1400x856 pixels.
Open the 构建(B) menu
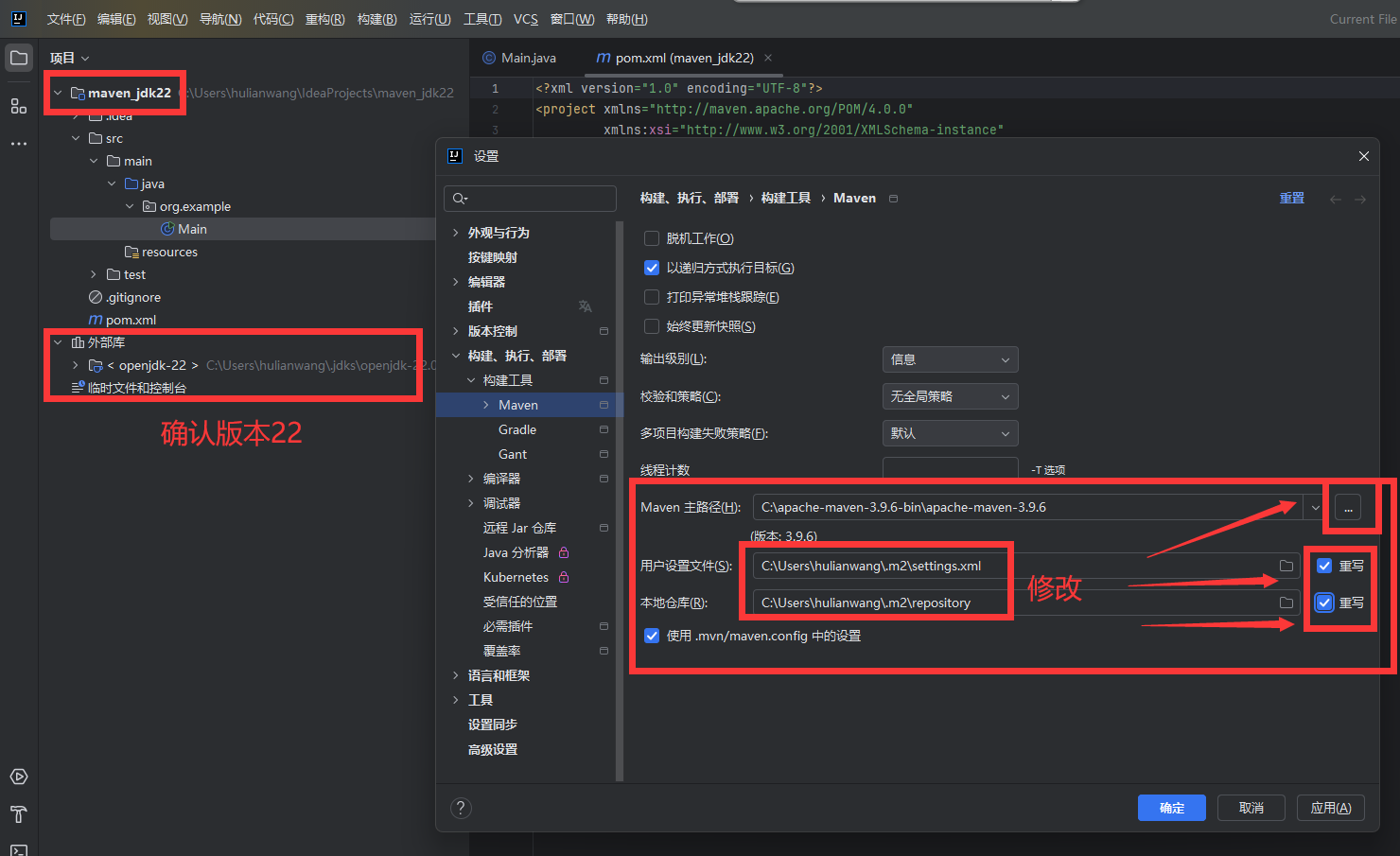point(377,19)
